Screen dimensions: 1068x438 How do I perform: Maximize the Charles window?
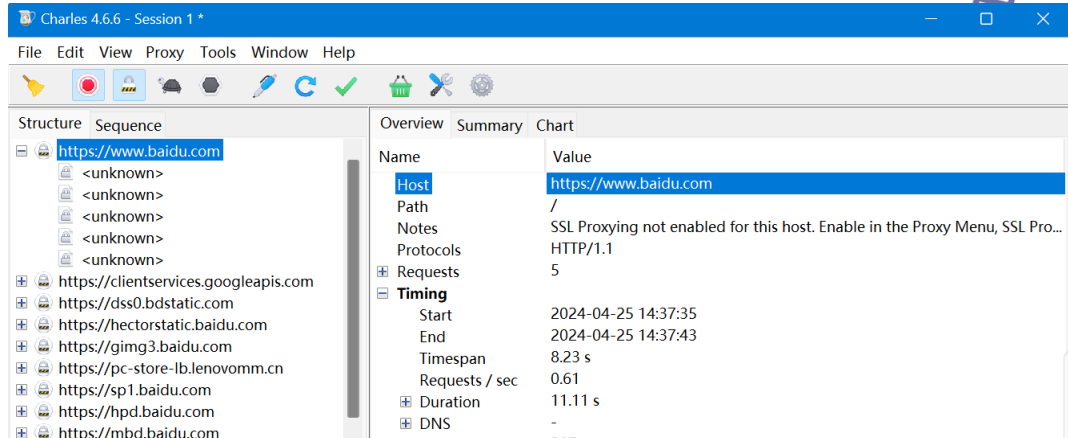[x=986, y=19]
